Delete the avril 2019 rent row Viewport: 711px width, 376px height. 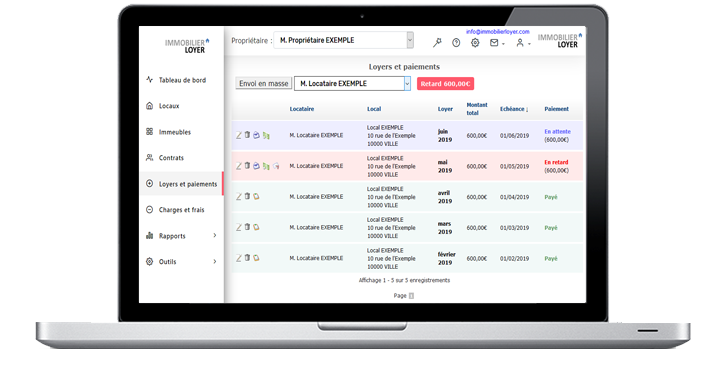247,196
